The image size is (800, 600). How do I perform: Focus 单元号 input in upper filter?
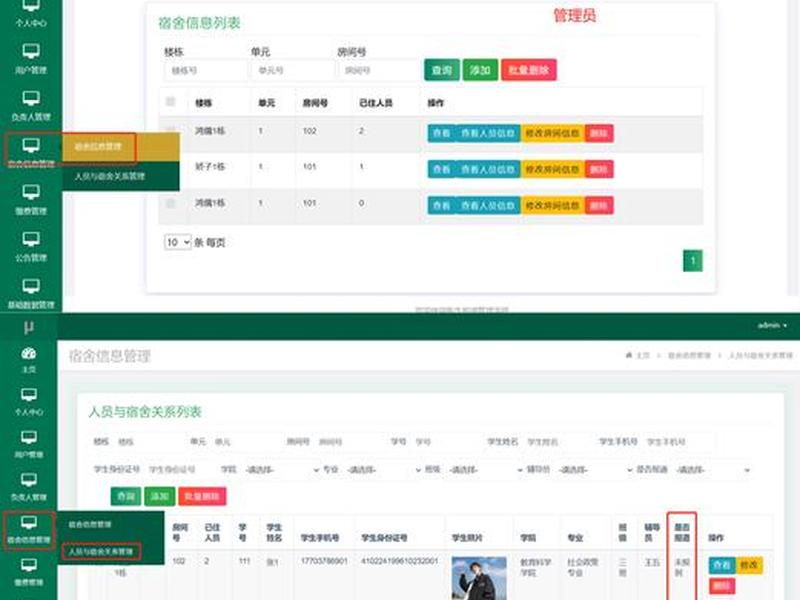(292, 70)
